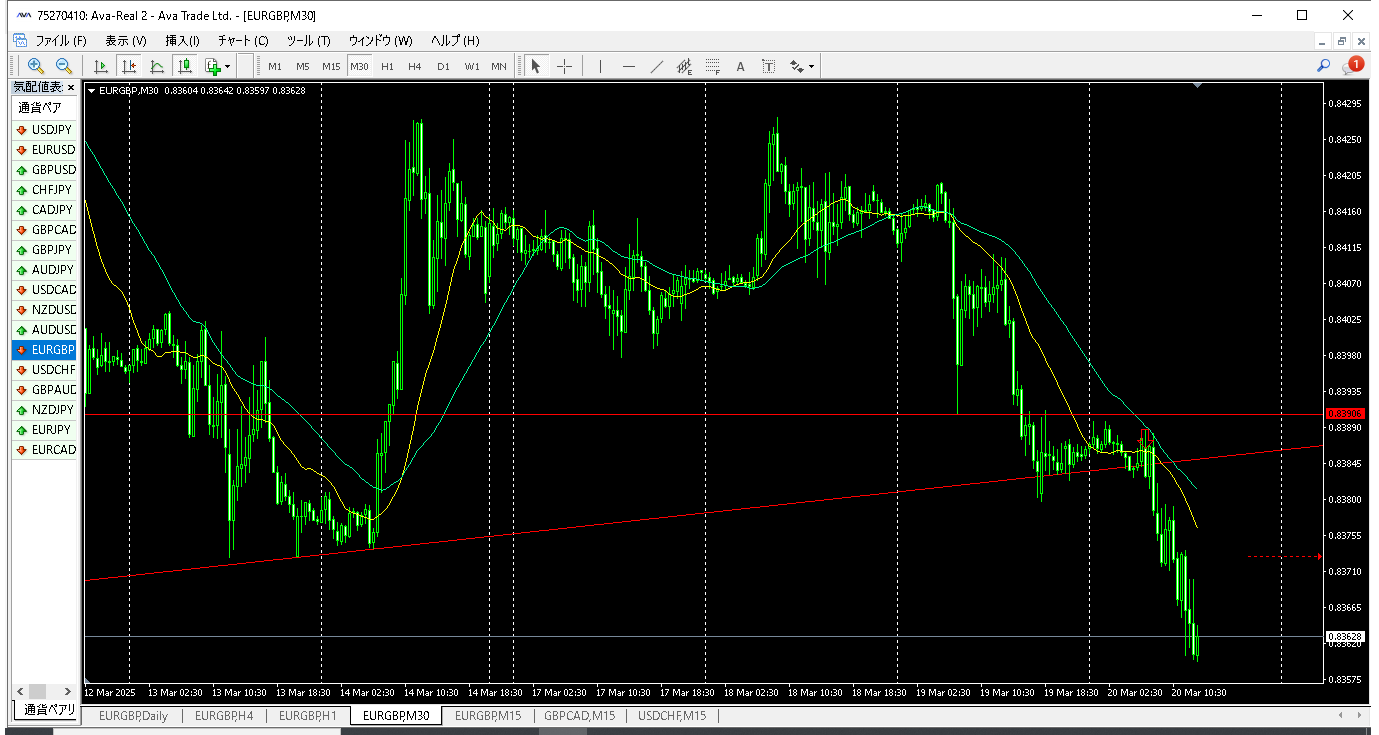Screen dimensions: 1379x735
Task: Select USDJPY in market watch
Action: (45, 130)
